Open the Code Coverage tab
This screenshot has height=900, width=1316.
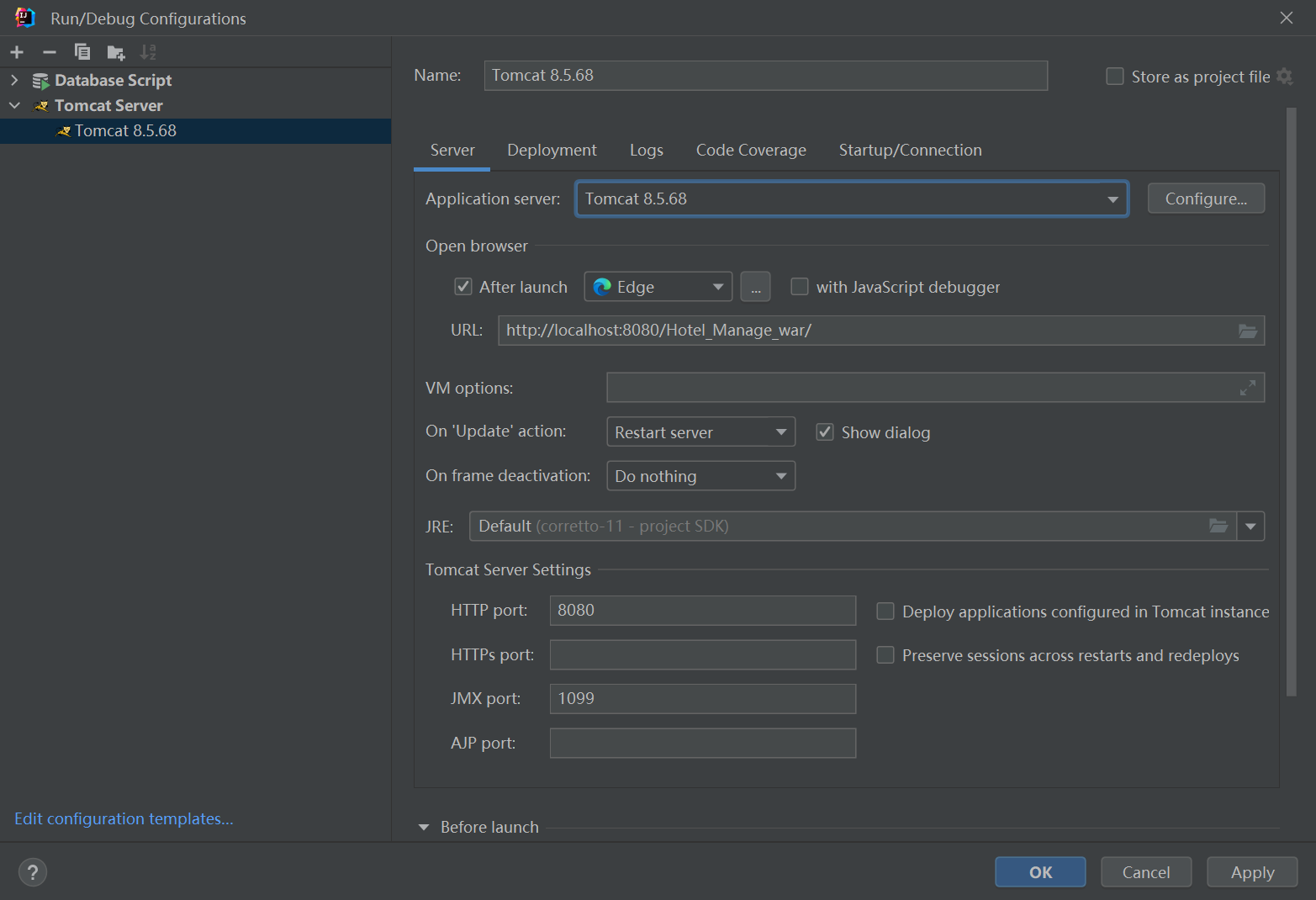pos(751,151)
